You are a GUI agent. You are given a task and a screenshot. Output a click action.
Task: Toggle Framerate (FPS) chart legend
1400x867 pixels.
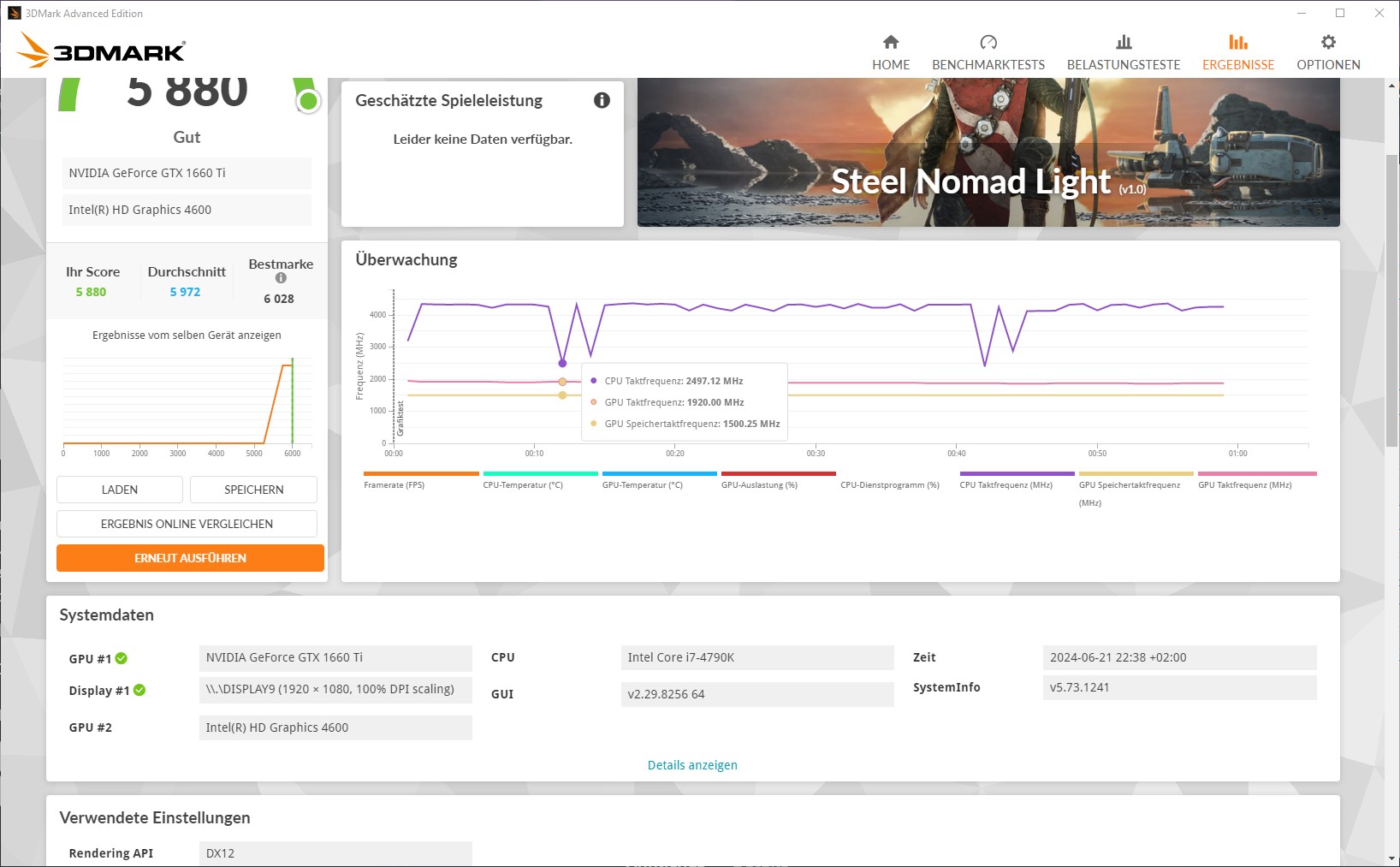coord(421,480)
